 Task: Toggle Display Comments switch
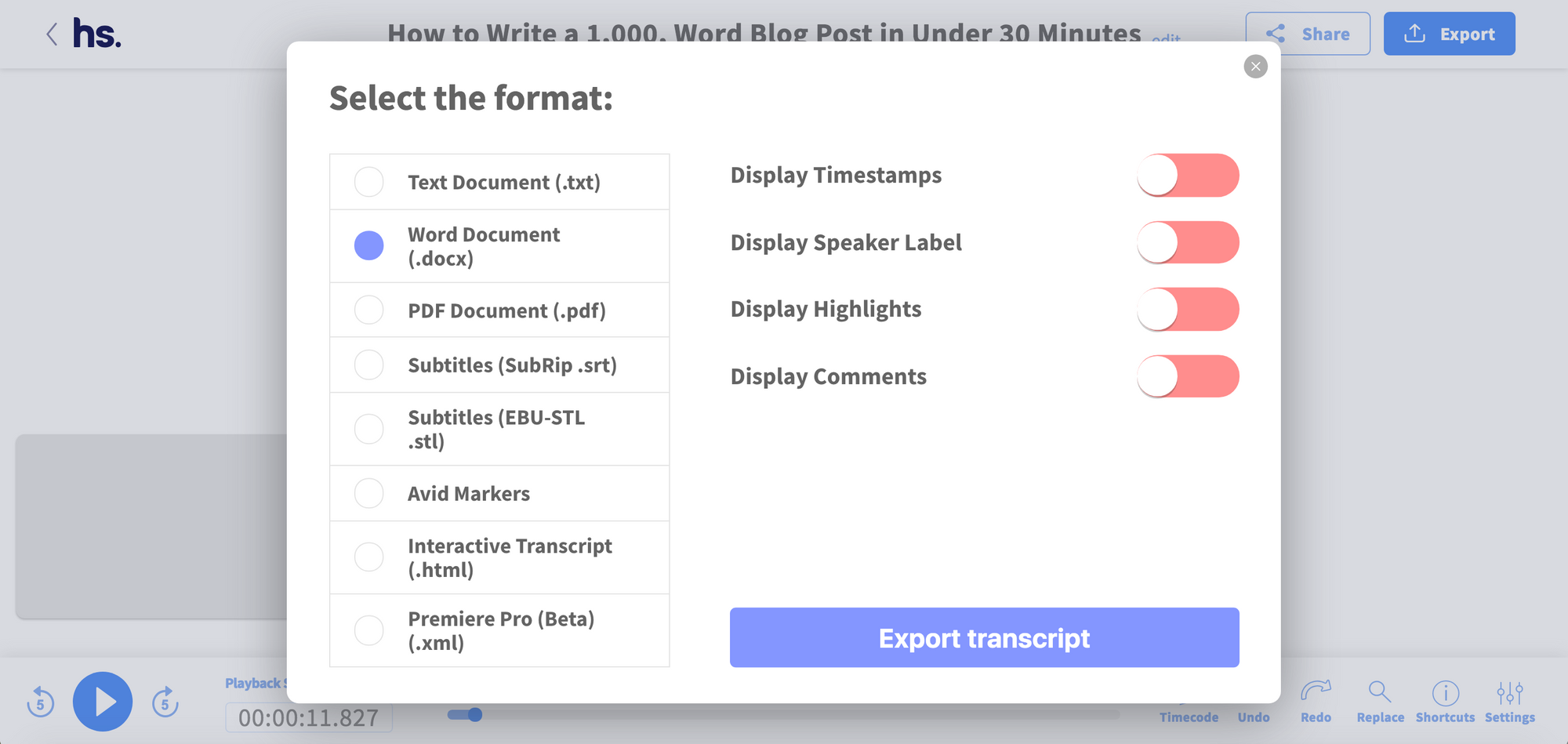point(1188,376)
